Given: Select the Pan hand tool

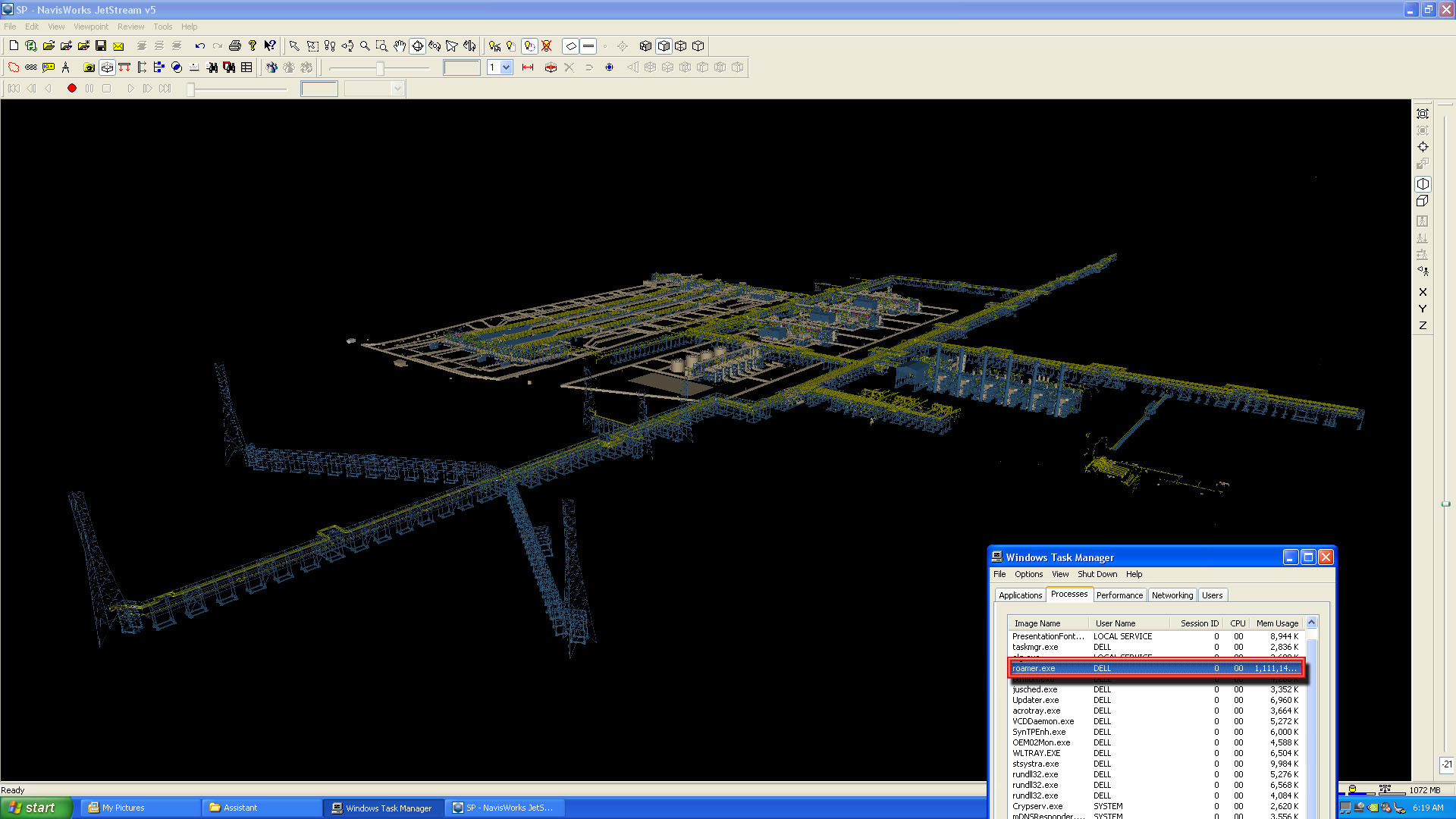Looking at the screenshot, I should [x=400, y=46].
